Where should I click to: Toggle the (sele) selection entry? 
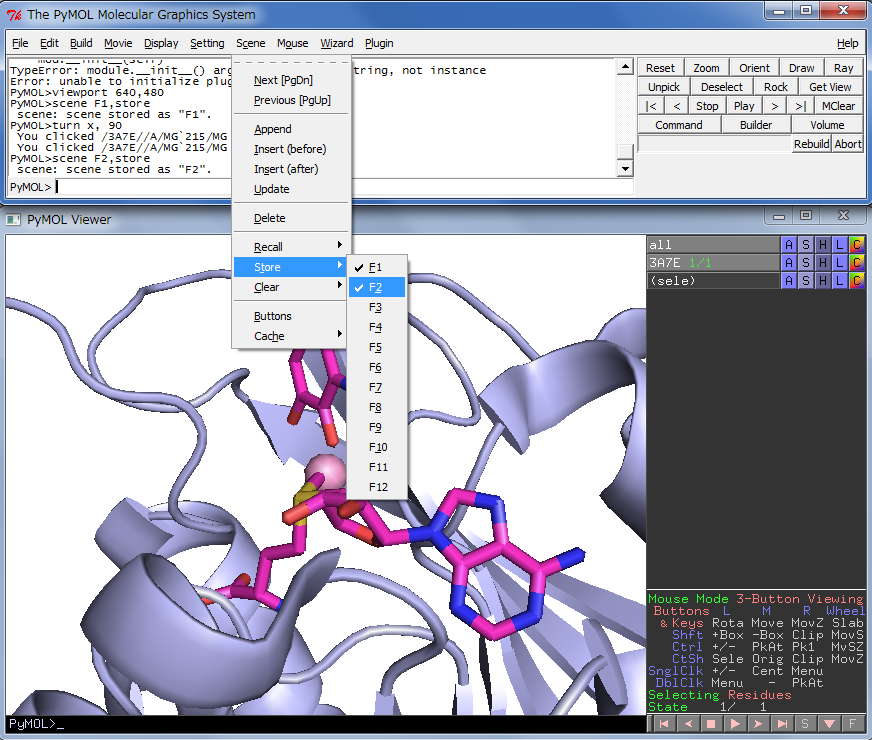point(712,281)
